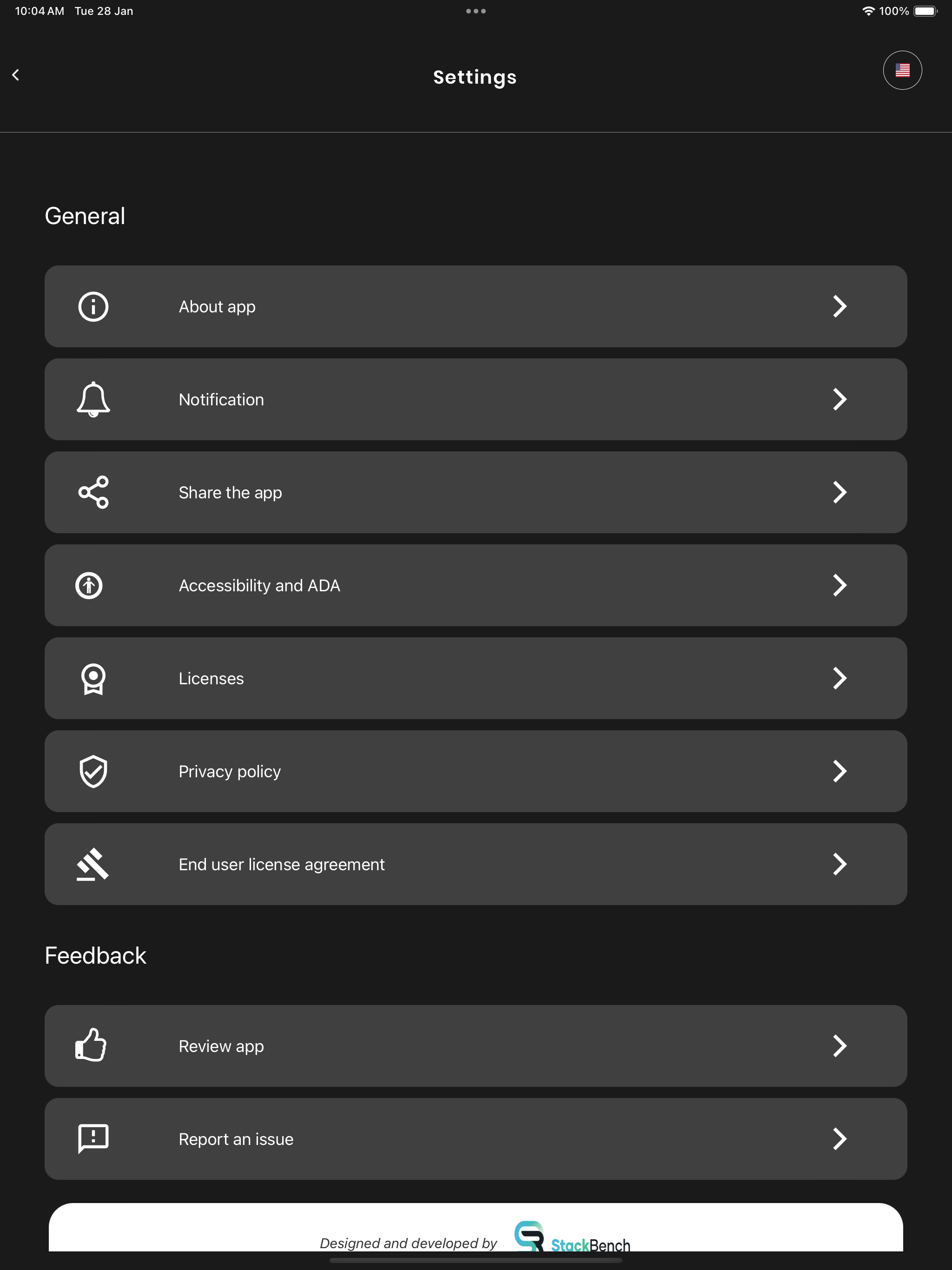Expand About app with its chevron
952x1270 pixels.
click(840, 307)
